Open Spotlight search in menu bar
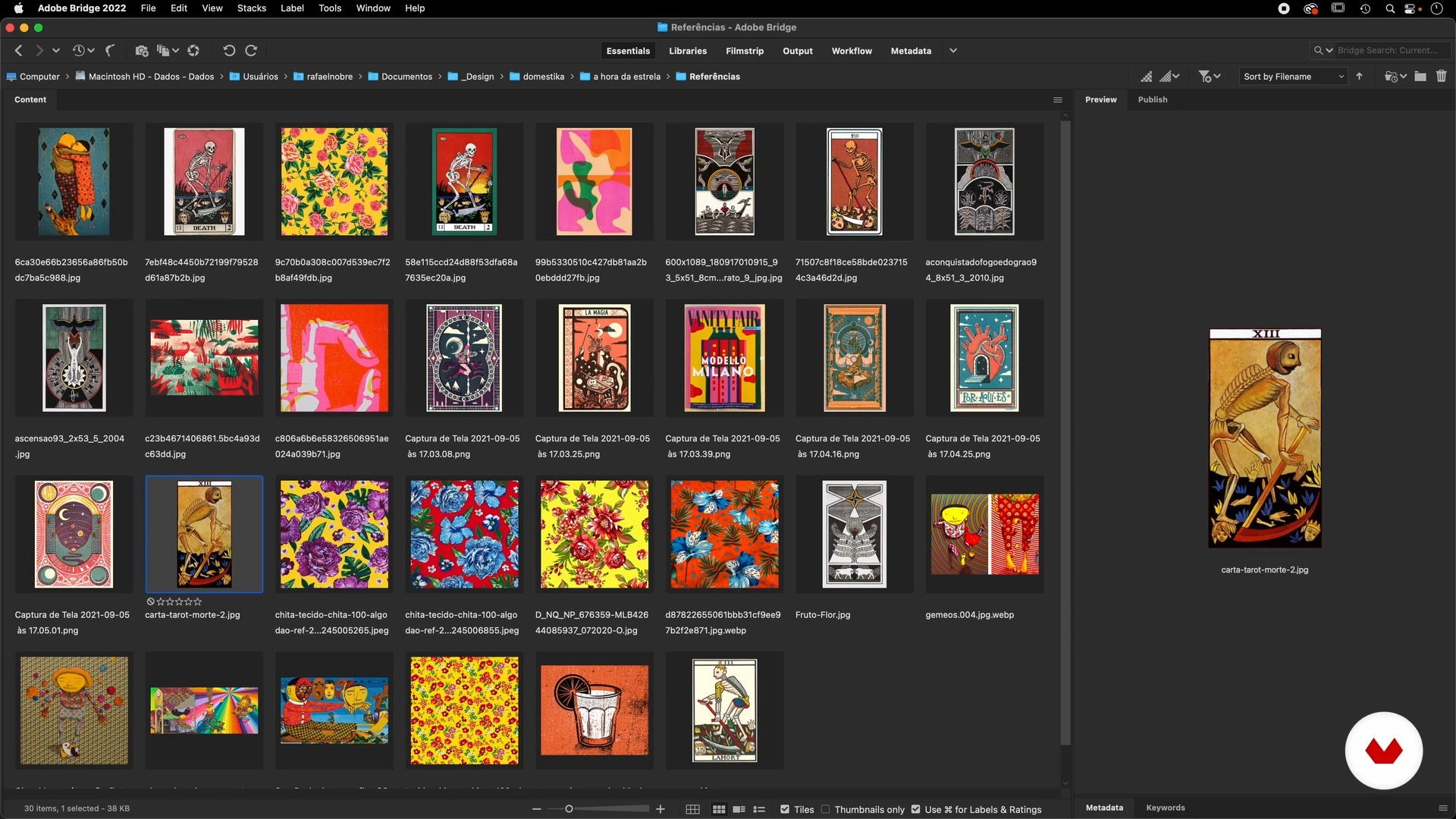Viewport: 1456px width, 819px height. [1390, 9]
